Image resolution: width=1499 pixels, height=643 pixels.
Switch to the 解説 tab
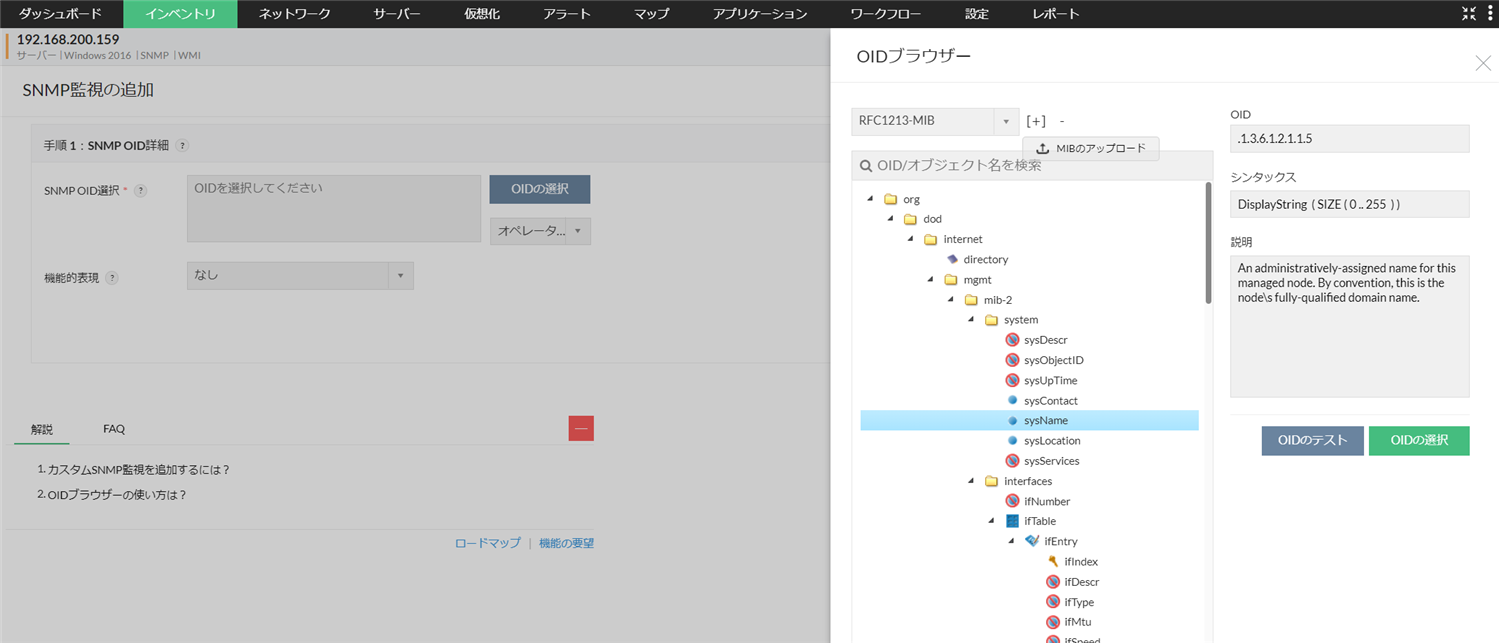click(x=42, y=429)
